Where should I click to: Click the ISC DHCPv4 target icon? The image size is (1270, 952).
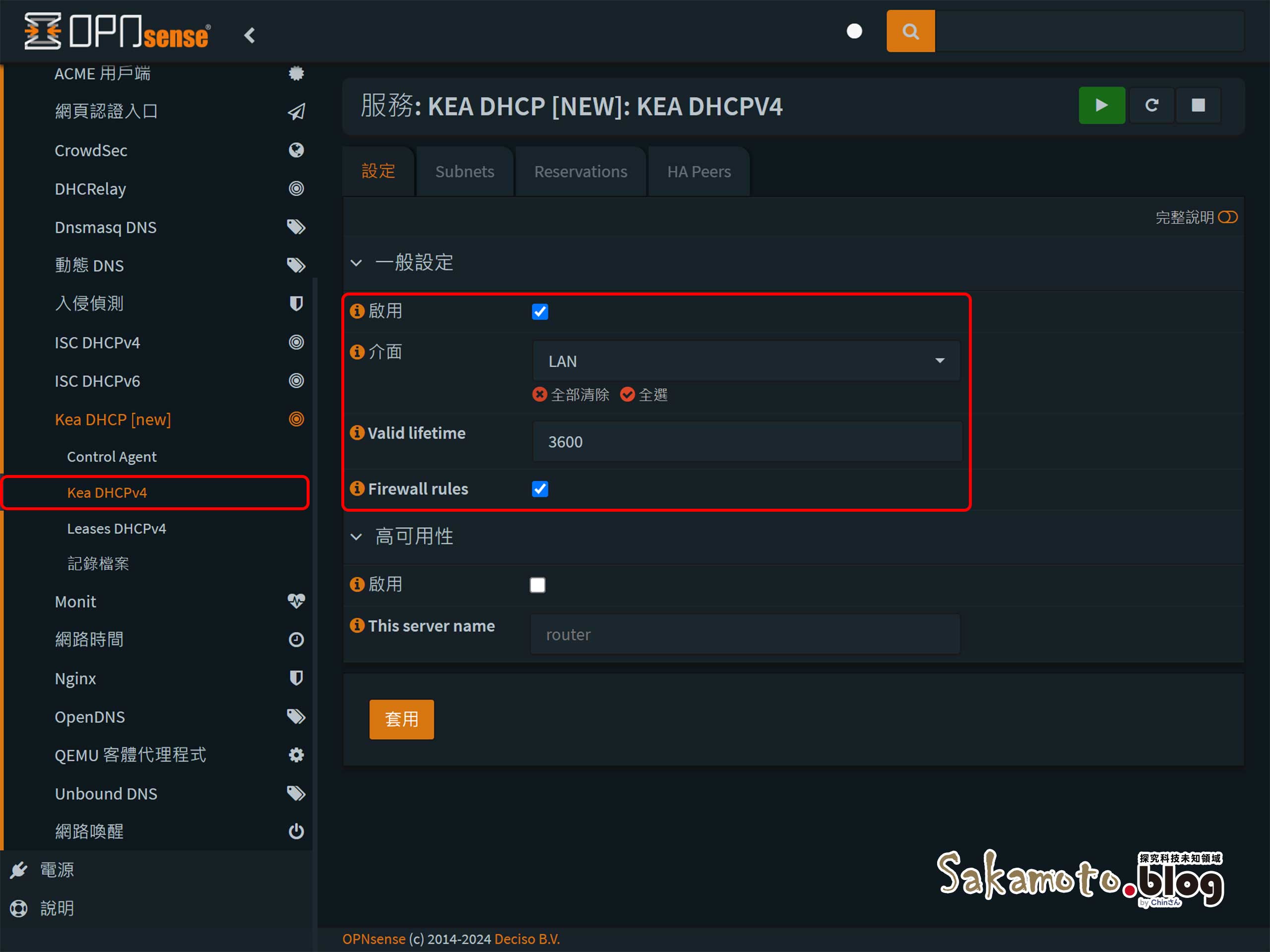pyautogui.click(x=296, y=342)
